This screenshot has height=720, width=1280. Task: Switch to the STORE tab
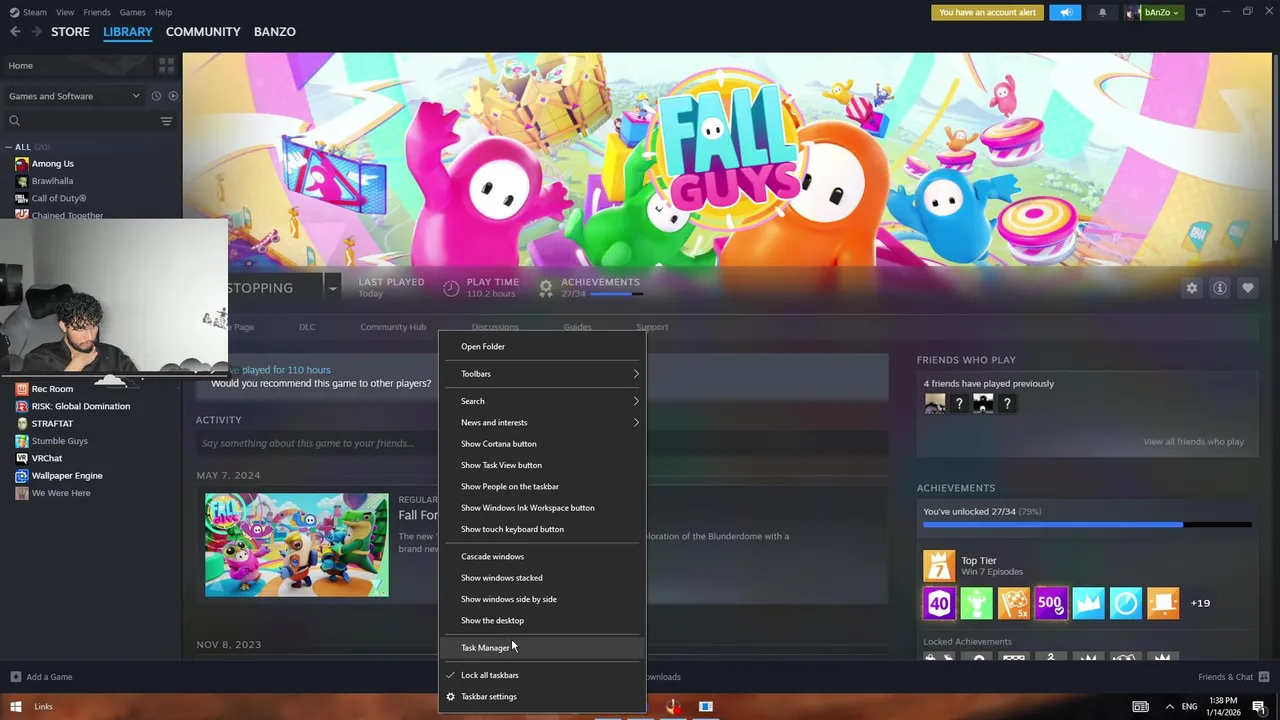coord(70,32)
